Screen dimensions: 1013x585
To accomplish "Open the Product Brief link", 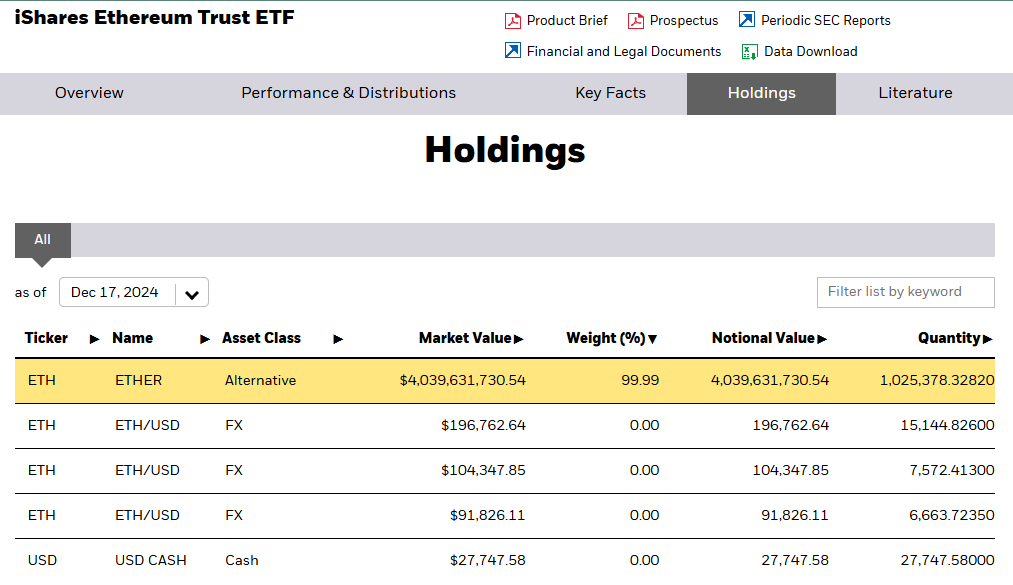I will tap(567, 21).
